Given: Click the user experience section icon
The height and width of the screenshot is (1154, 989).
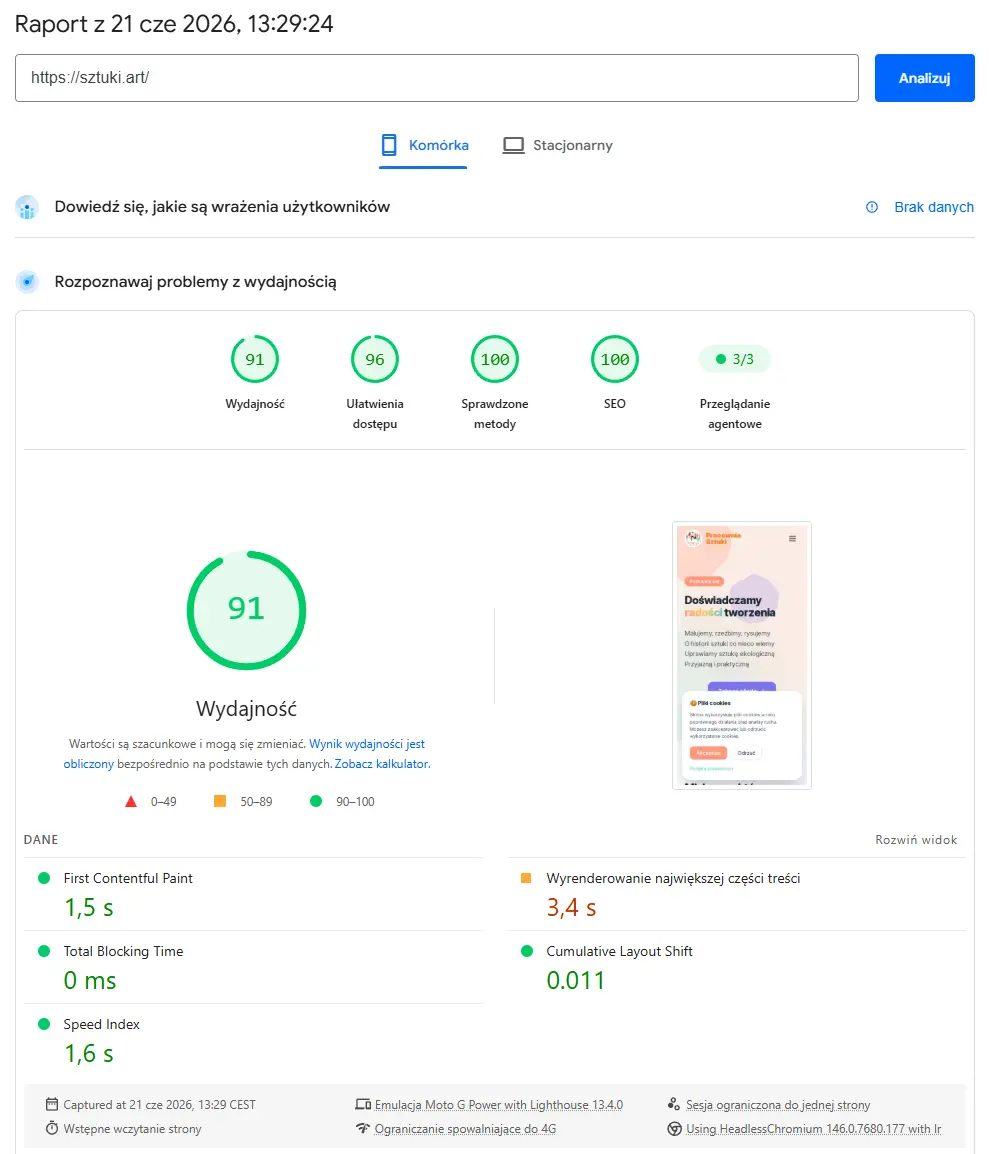Looking at the screenshot, I should pos(27,208).
